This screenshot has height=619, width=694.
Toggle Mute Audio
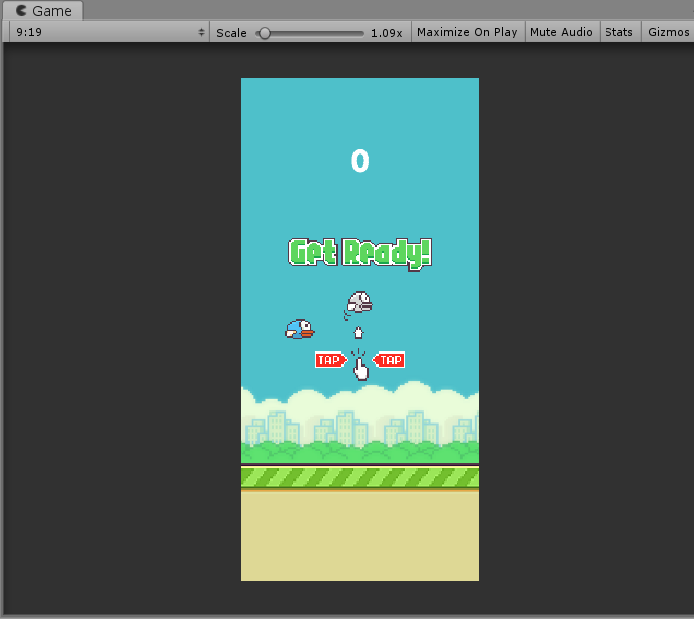(x=561, y=32)
